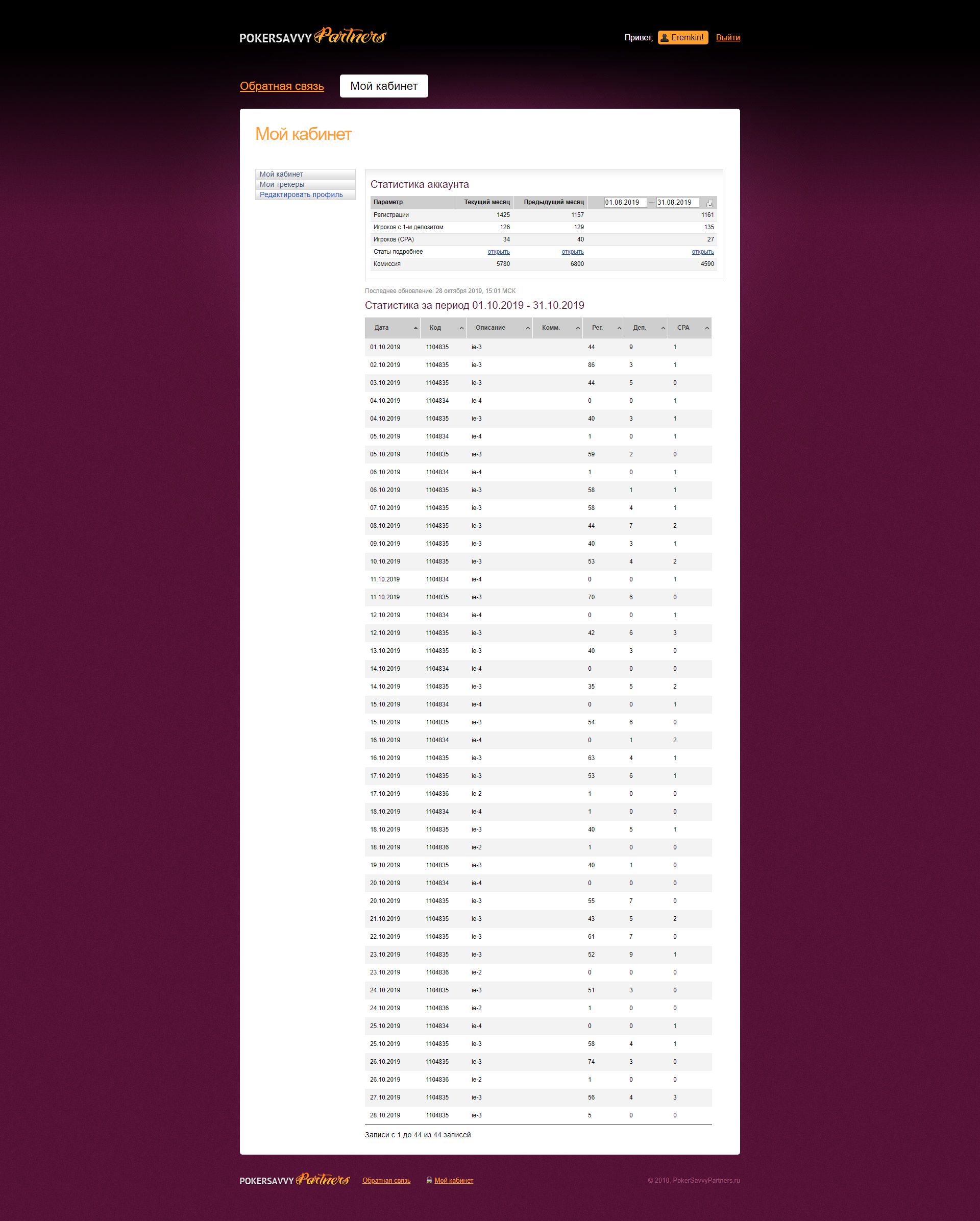Sort by Комм. column arrow
Screen dimensions: 980x1221
(x=577, y=328)
